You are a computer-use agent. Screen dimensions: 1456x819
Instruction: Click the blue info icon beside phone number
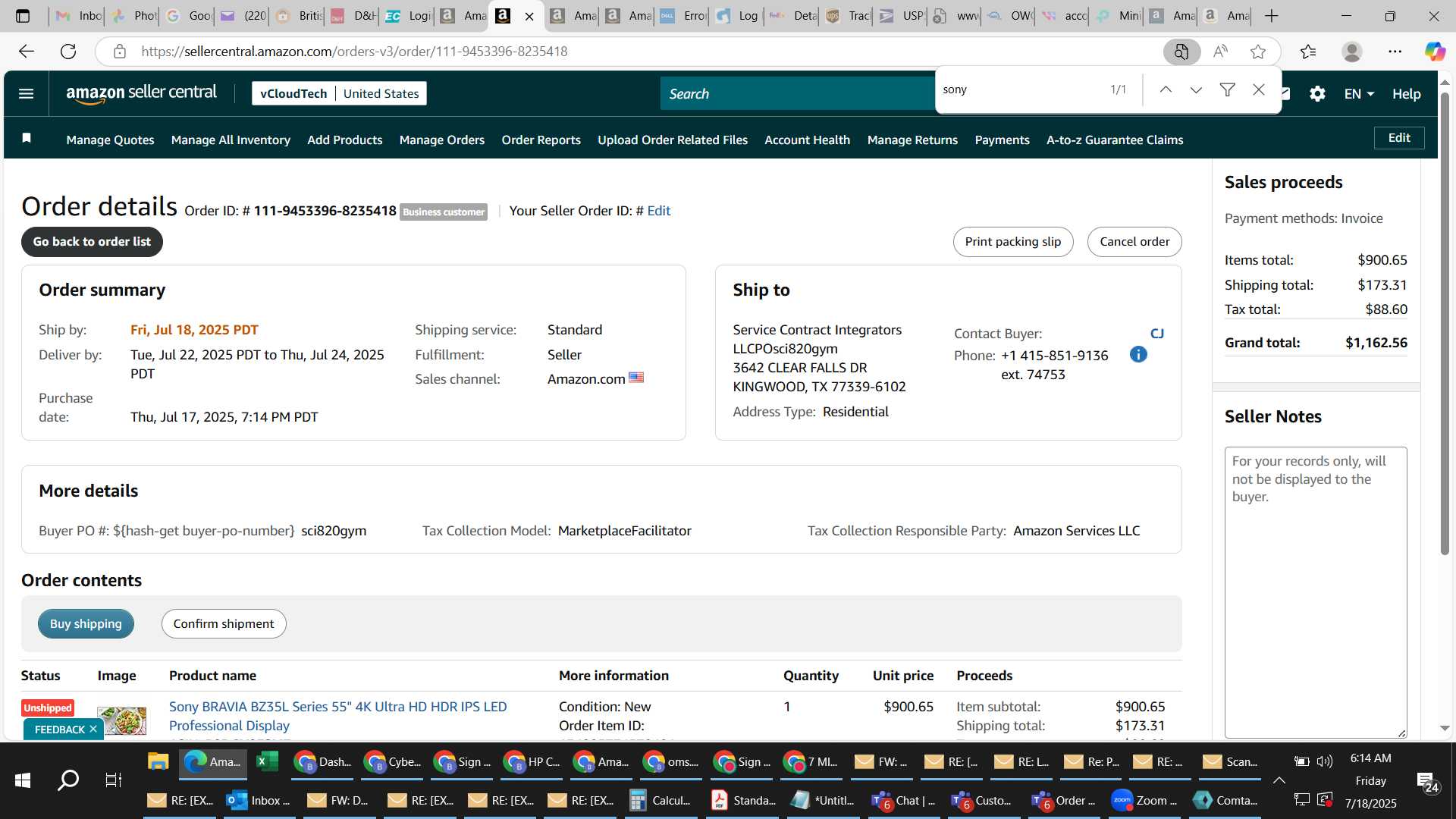tap(1138, 355)
